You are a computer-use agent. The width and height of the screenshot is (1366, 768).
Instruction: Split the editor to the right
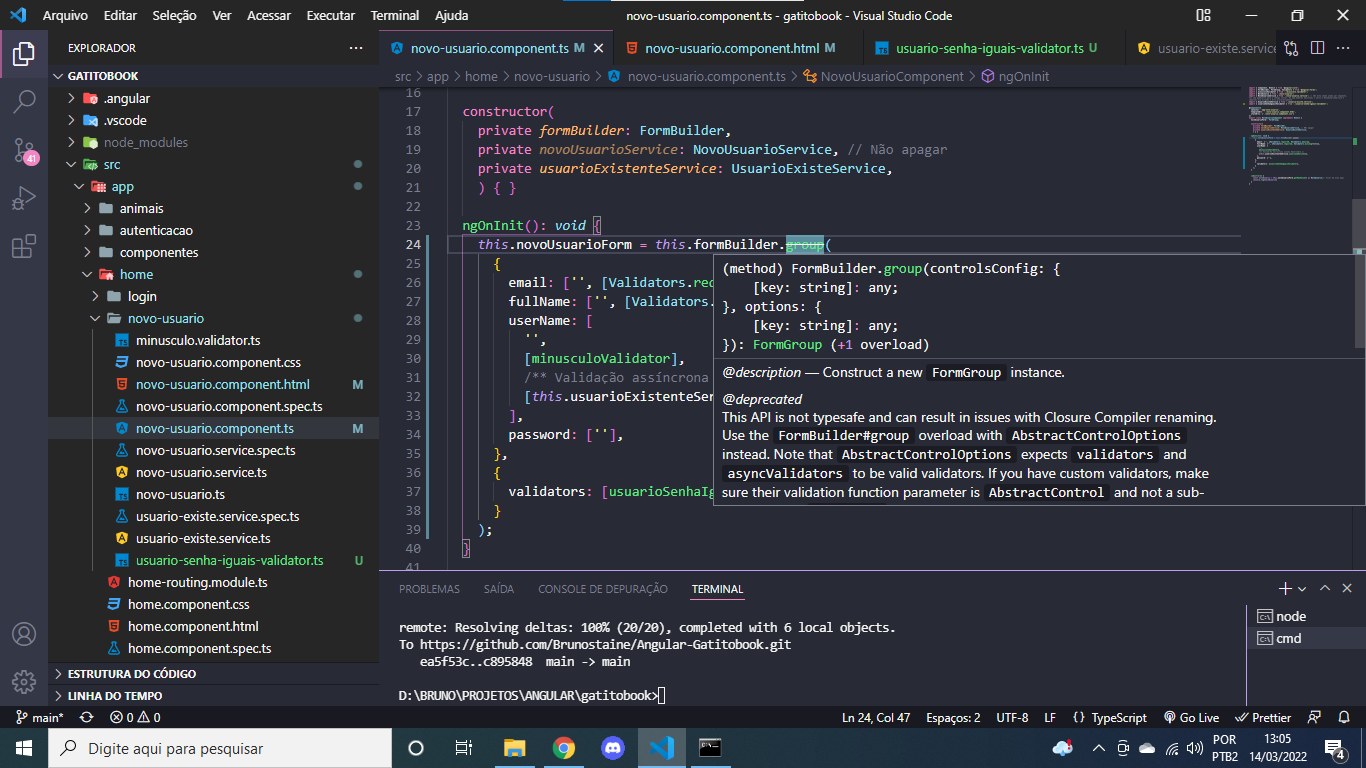point(1317,48)
